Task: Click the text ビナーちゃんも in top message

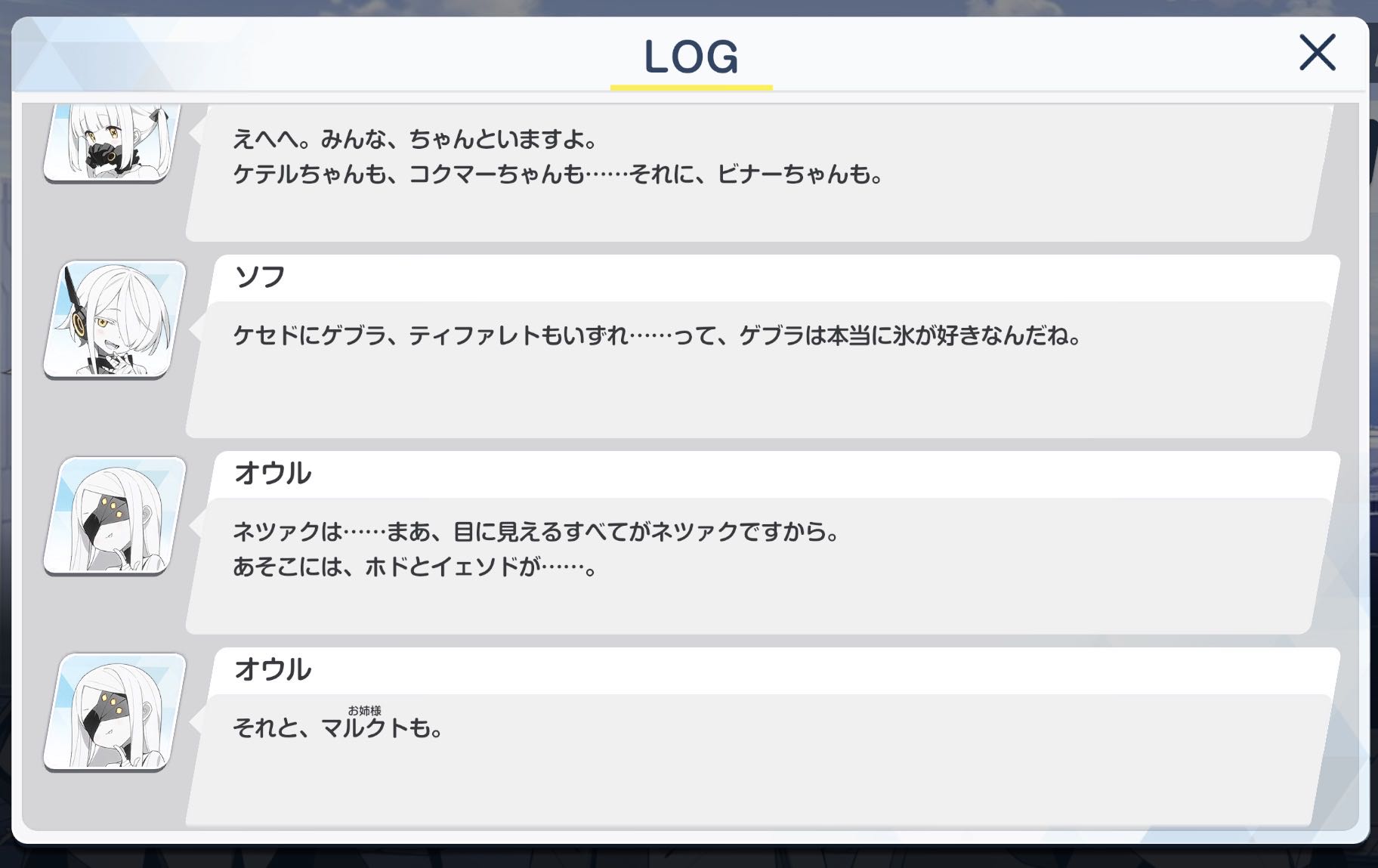Action: tap(800, 175)
